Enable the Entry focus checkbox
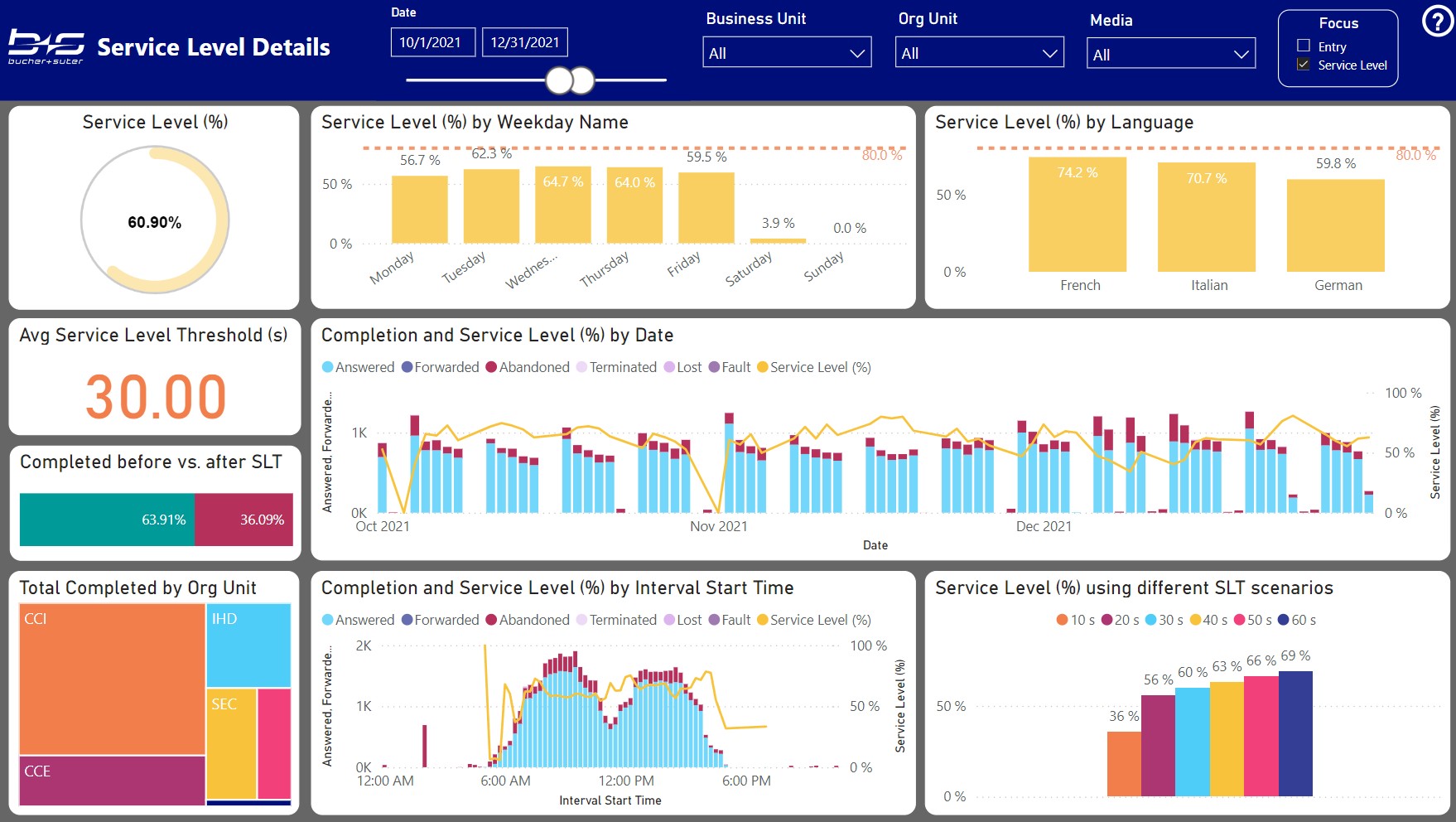The image size is (1456, 822). tap(1304, 46)
